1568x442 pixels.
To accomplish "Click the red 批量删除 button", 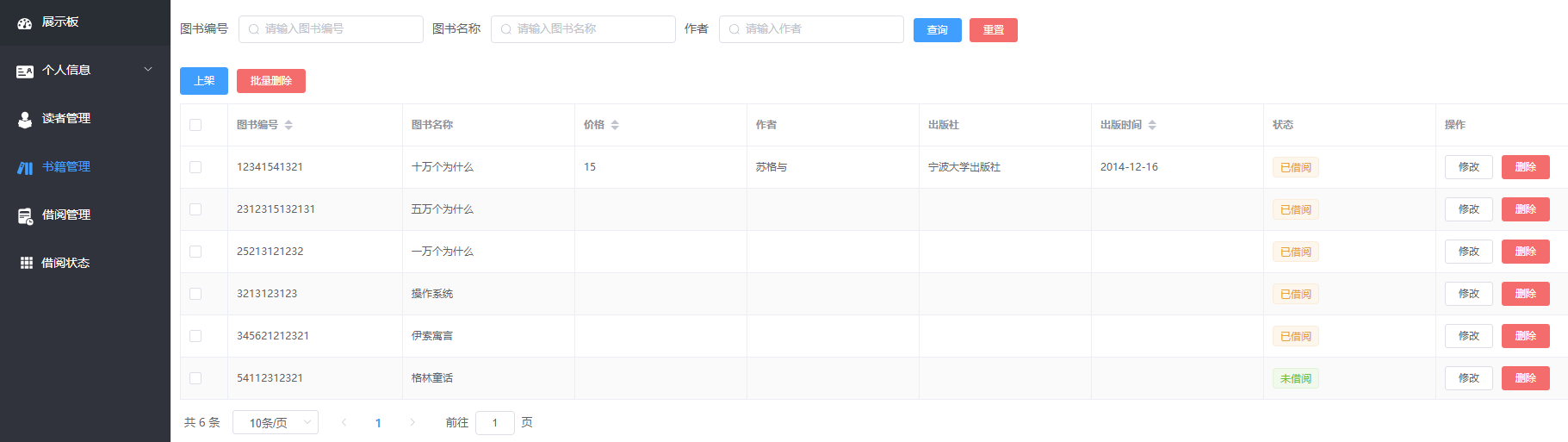I will (271, 81).
